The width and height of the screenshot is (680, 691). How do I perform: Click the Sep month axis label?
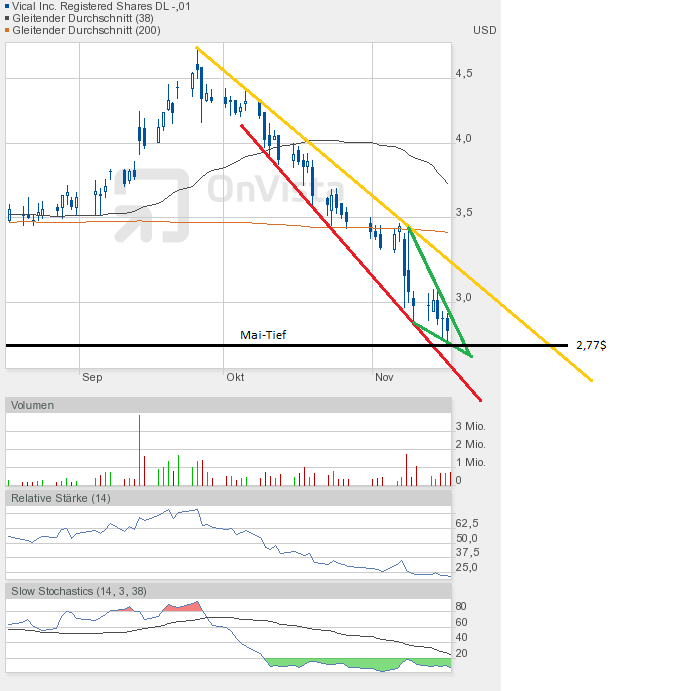pyautogui.click(x=92, y=377)
